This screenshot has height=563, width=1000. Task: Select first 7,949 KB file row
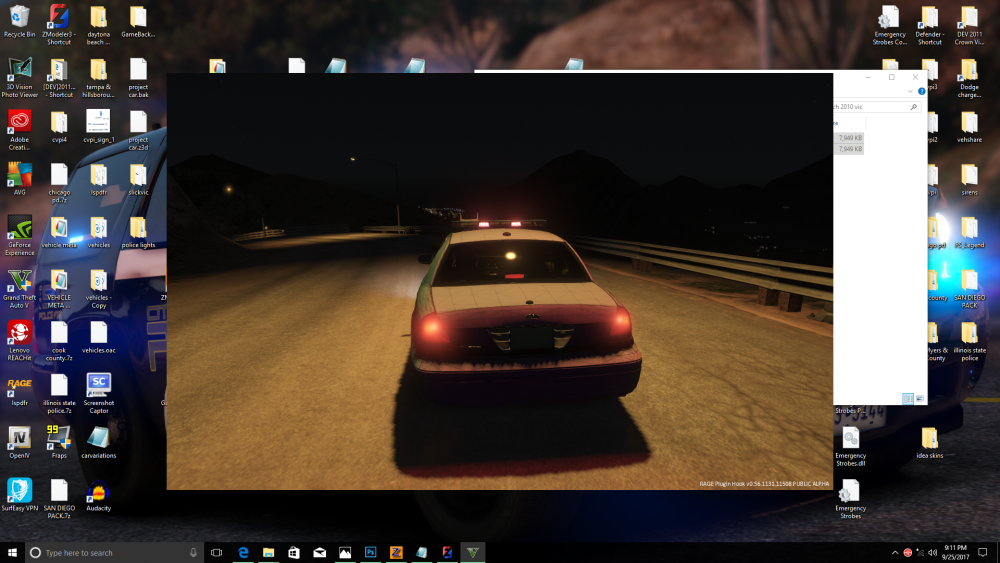point(848,138)
